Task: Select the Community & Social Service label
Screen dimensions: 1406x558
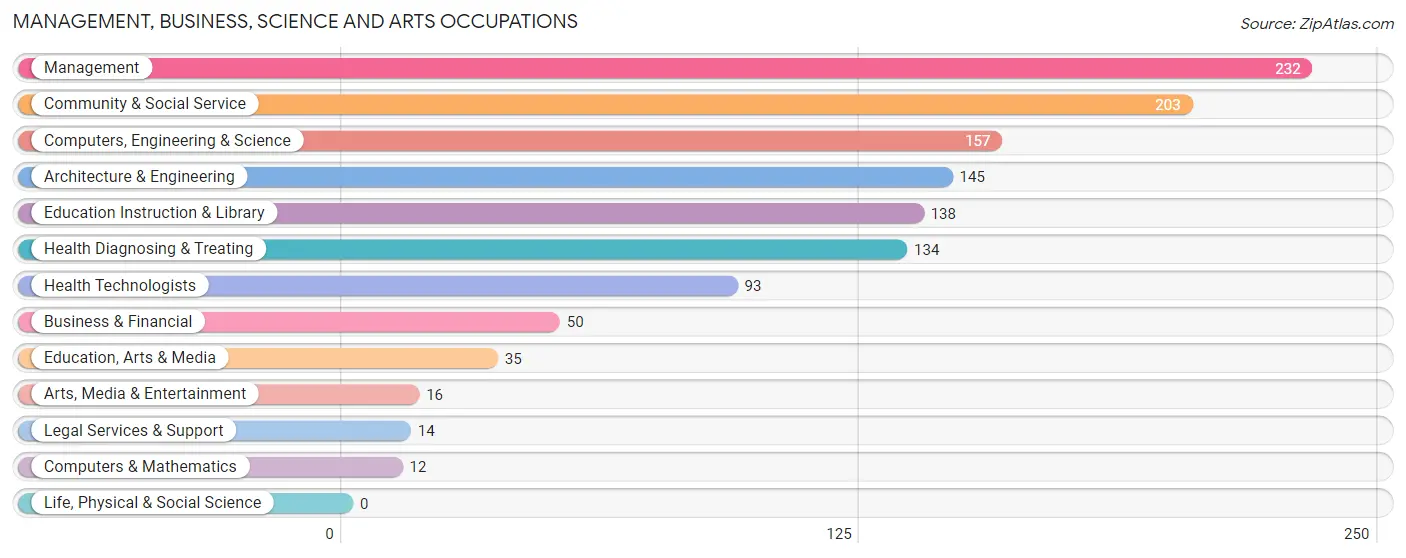Action: point(145,104)
